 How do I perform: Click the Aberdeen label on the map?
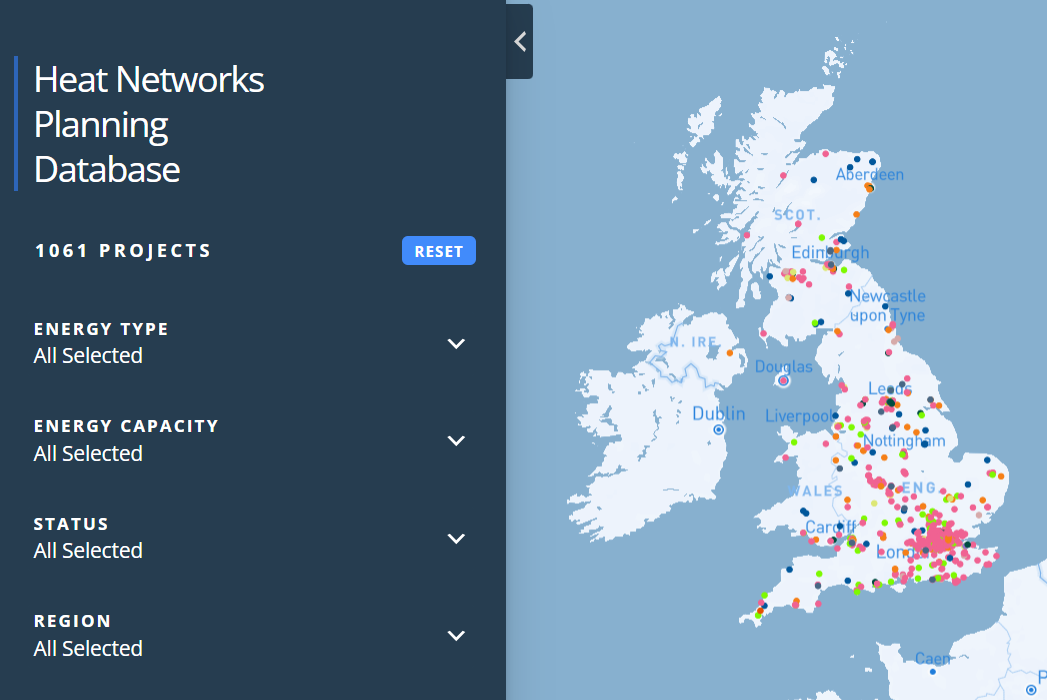click(869, 175)
